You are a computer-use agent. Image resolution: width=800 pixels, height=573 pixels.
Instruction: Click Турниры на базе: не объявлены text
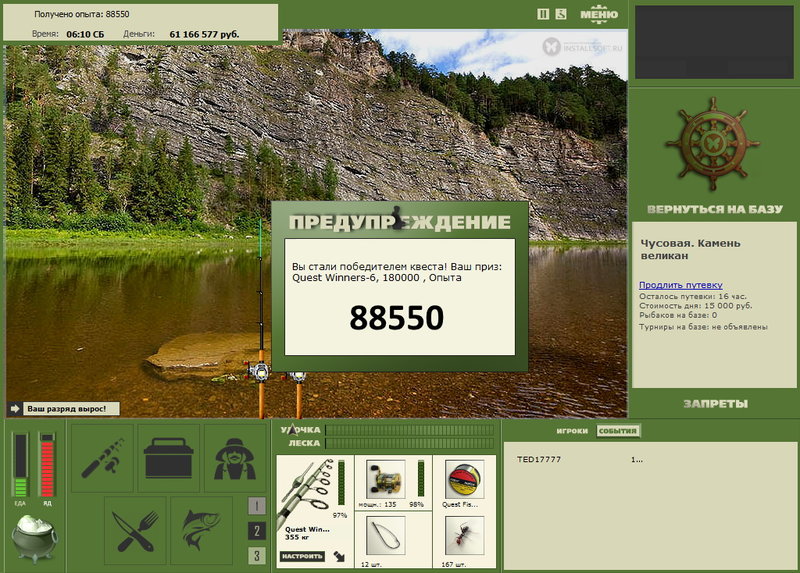click(x=703, y=327)
